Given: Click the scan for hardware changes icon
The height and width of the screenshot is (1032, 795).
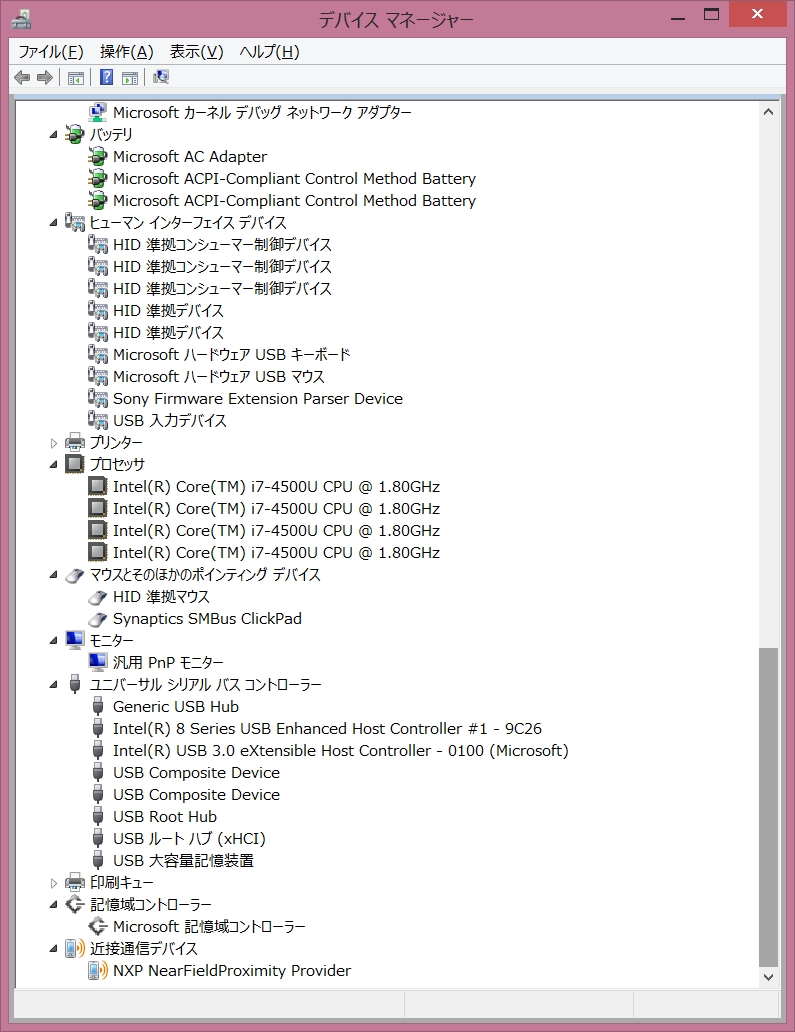Looking at the screenshot, I should [x=161, y=78].
